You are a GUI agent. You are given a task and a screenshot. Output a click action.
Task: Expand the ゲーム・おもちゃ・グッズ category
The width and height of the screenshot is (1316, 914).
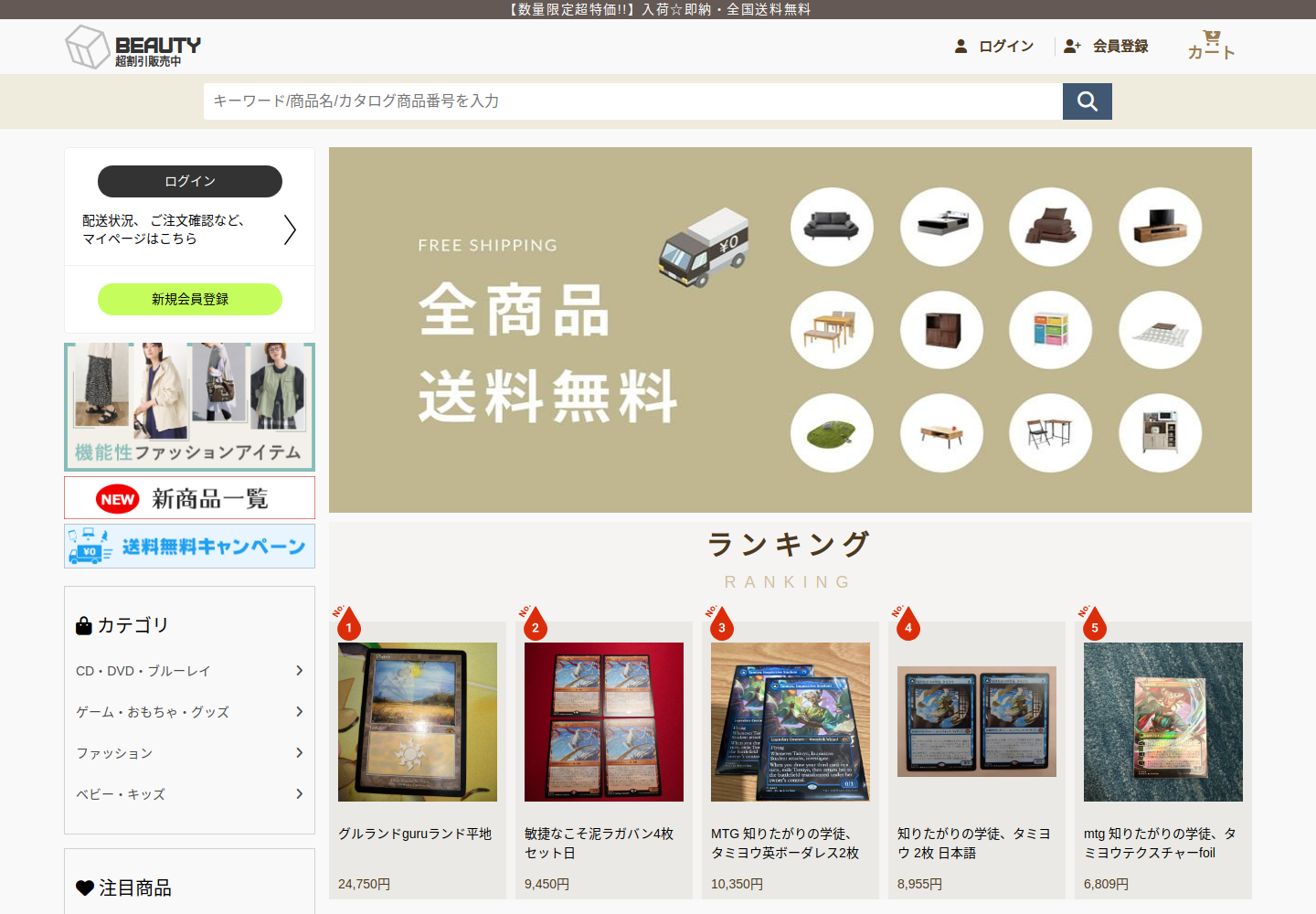(189, 712)
